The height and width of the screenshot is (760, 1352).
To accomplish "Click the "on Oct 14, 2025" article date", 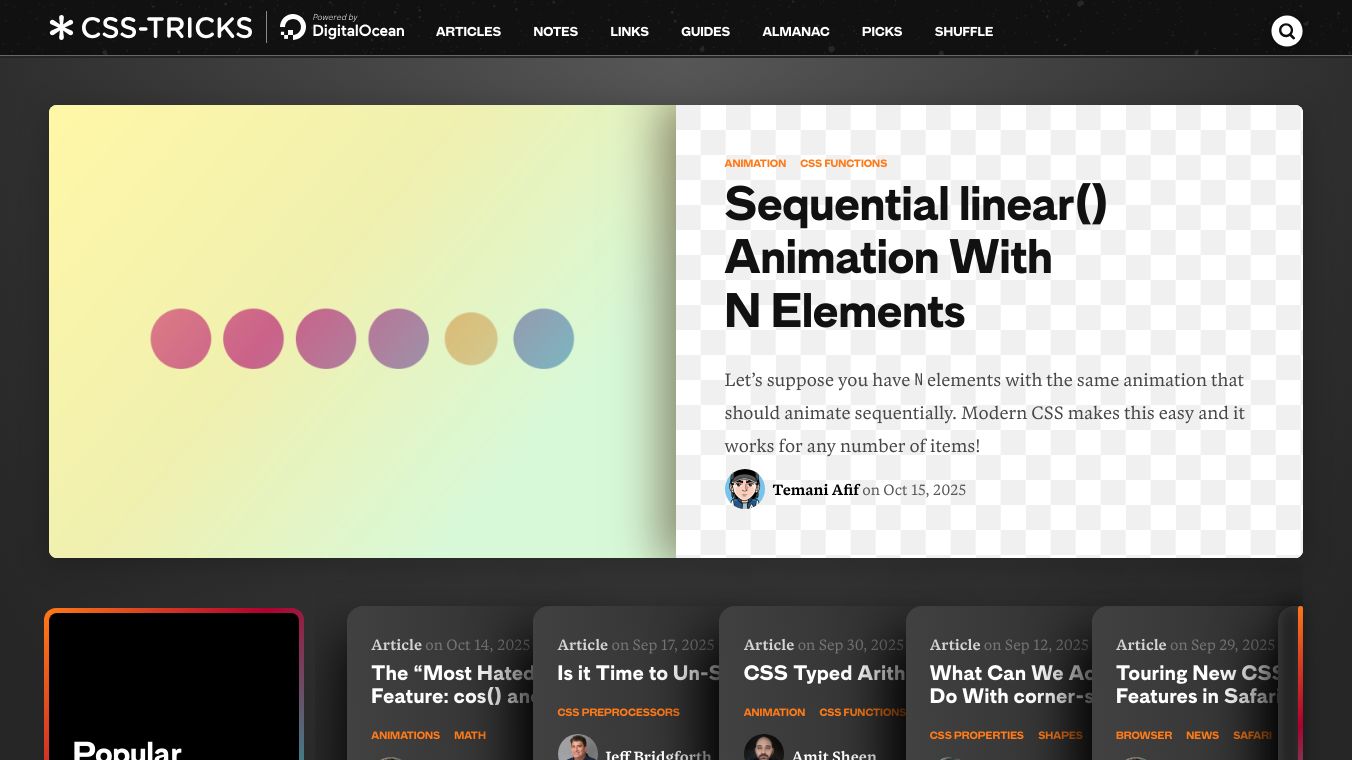I will tap(478, 645).
